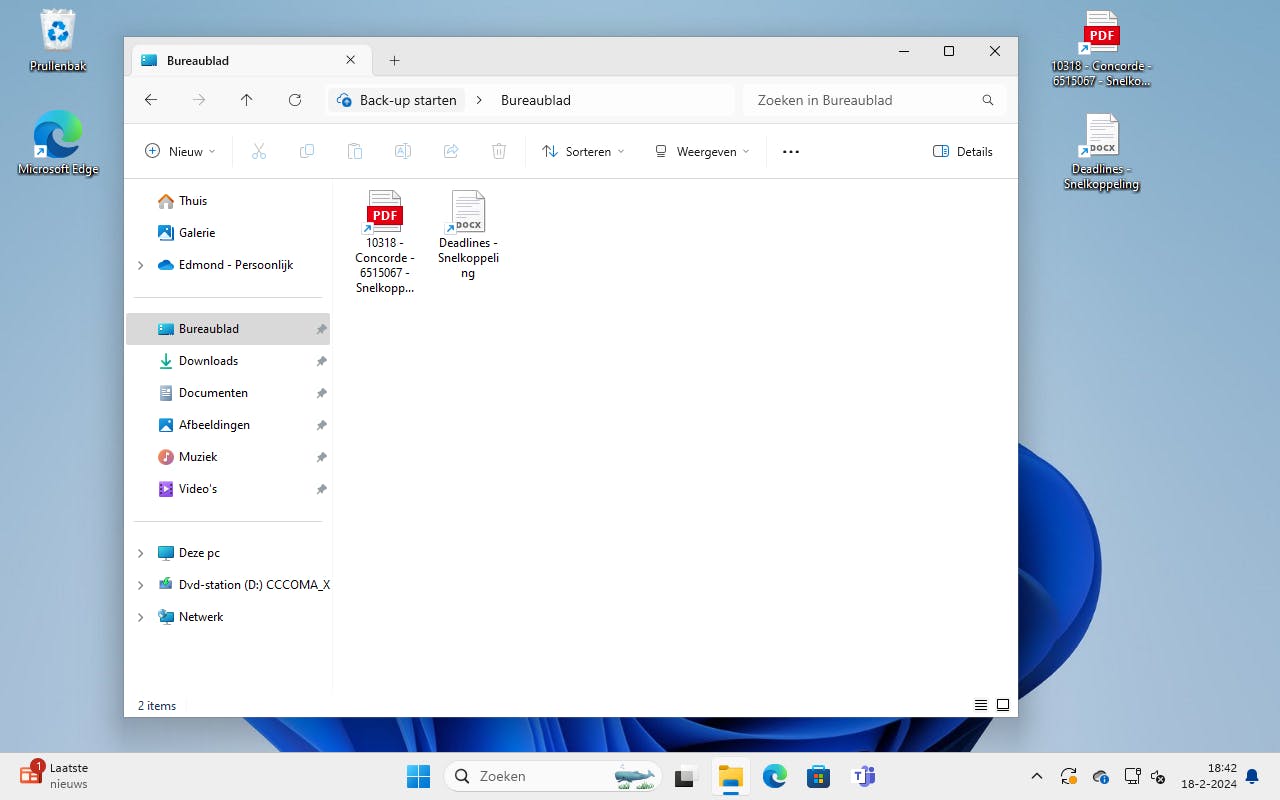Unpin Afbeeldingen from quick access
This screenshot has width=1280, height=800.
click(321, 425)
